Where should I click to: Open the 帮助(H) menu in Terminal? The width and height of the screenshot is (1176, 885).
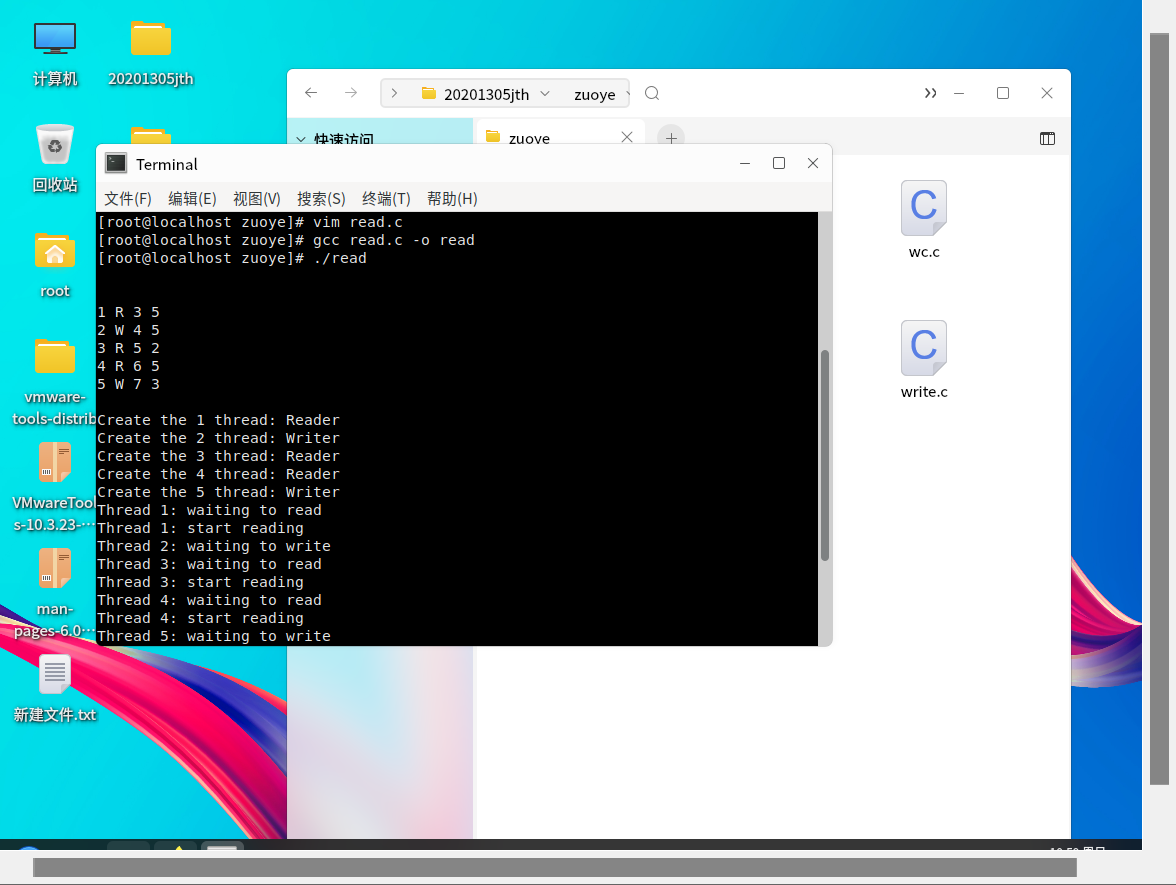[x=452, y=199]
